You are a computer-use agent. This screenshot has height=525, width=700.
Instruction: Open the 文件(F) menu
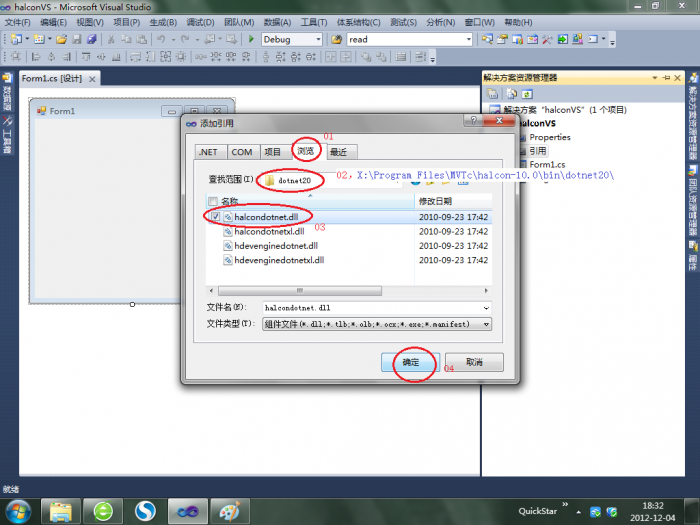(x=17, y=22)
